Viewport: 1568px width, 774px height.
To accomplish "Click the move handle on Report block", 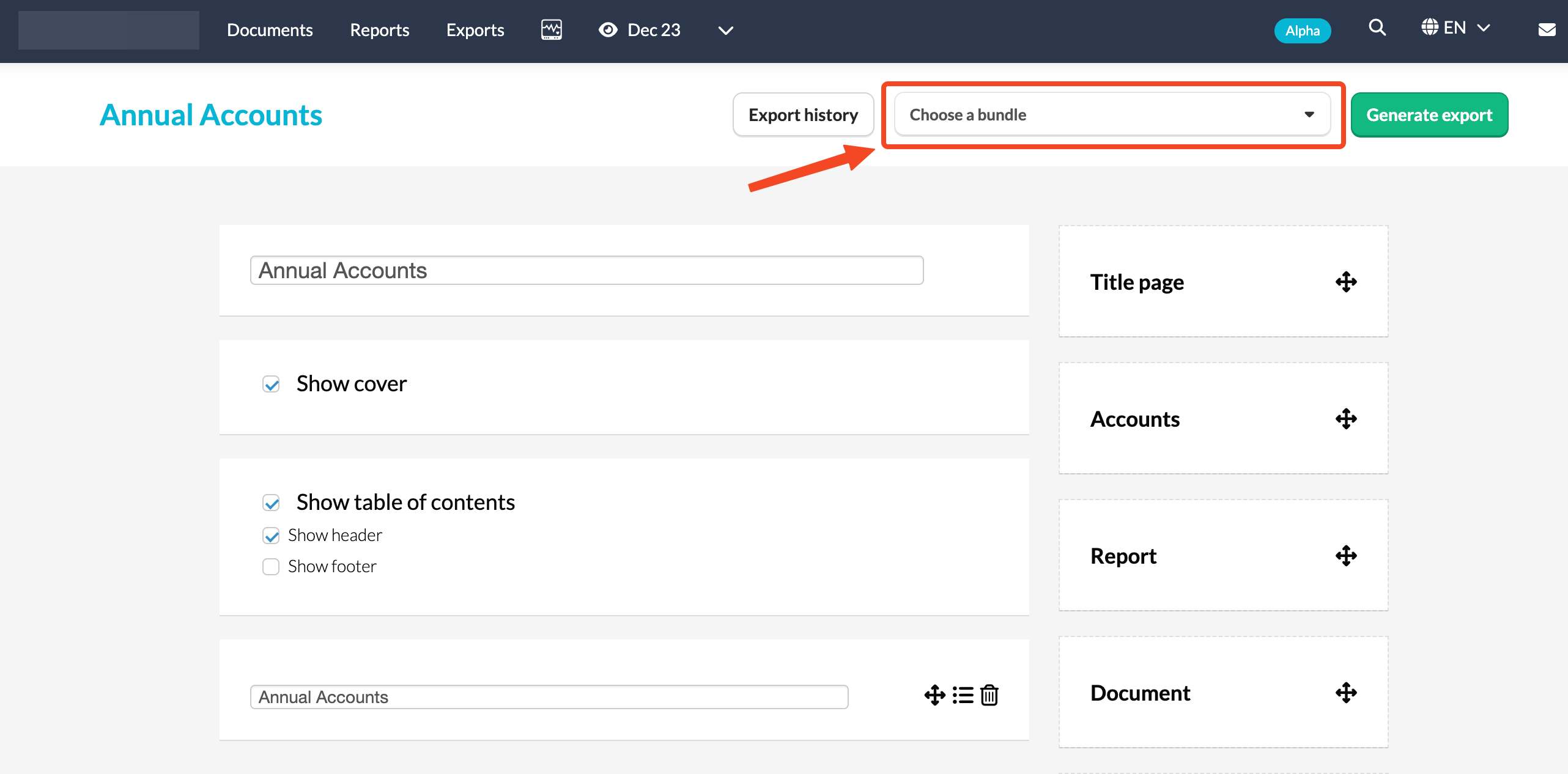I will tap(1345, 556).
